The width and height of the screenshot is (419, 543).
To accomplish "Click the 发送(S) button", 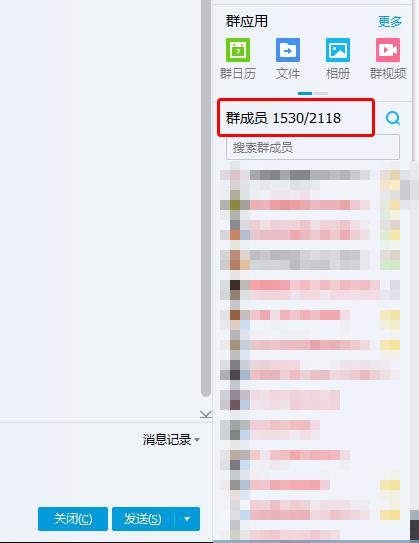I will coord(143,519).
